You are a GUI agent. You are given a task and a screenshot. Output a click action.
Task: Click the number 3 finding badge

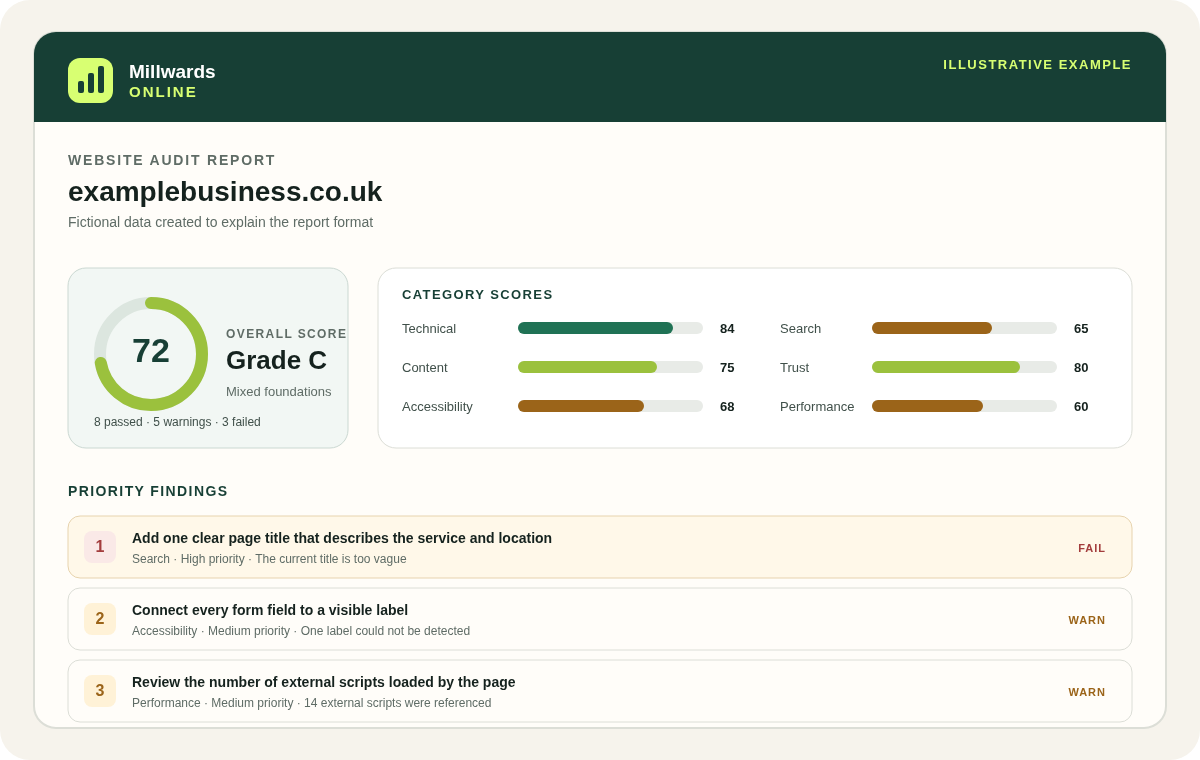coord(100,691)
